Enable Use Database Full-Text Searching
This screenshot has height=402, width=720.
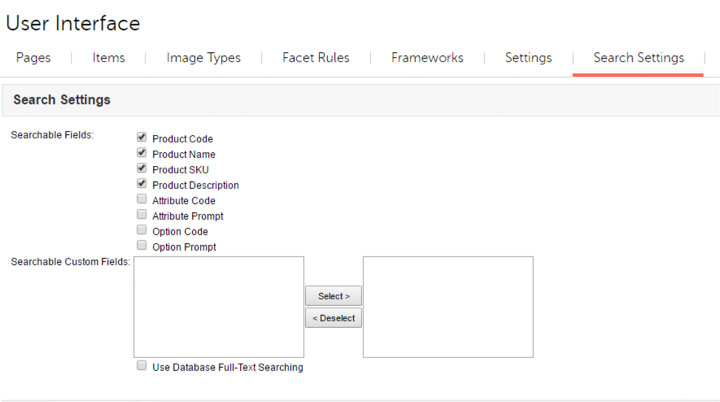pyautogui.click(x=142, y=366)
